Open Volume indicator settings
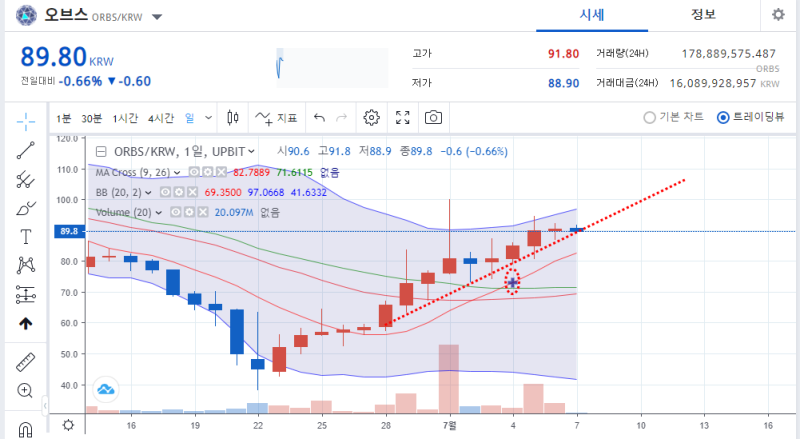This screenshot has width=800, height=439. coord(189,212)
